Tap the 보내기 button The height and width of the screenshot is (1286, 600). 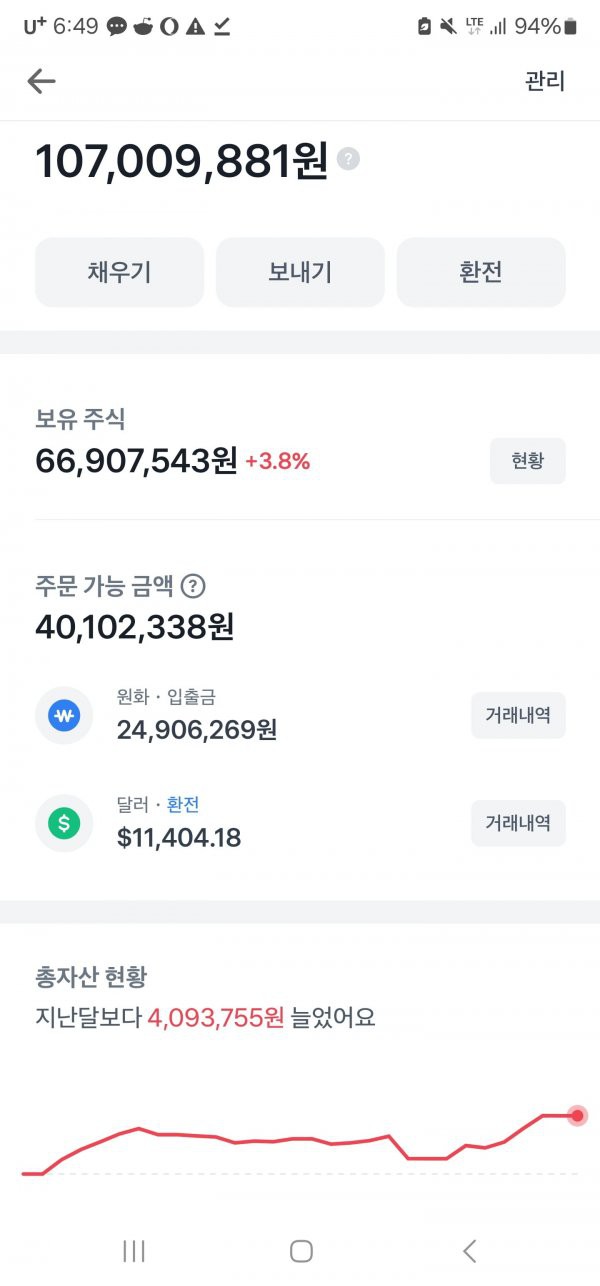(x=300, y=272)
